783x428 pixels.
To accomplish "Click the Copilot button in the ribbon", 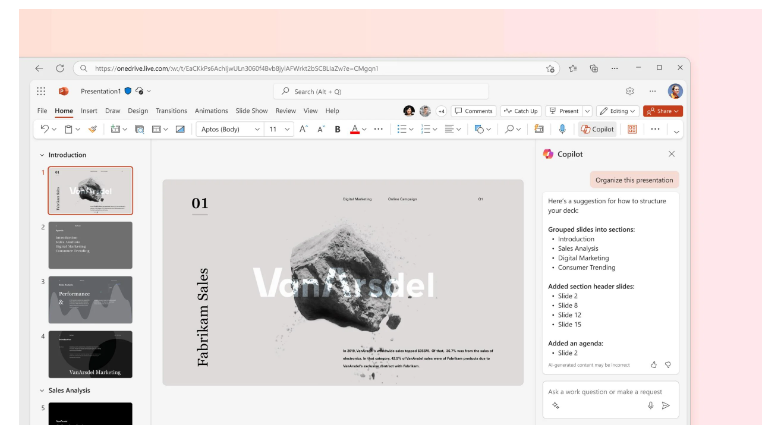I will (598, 129).
